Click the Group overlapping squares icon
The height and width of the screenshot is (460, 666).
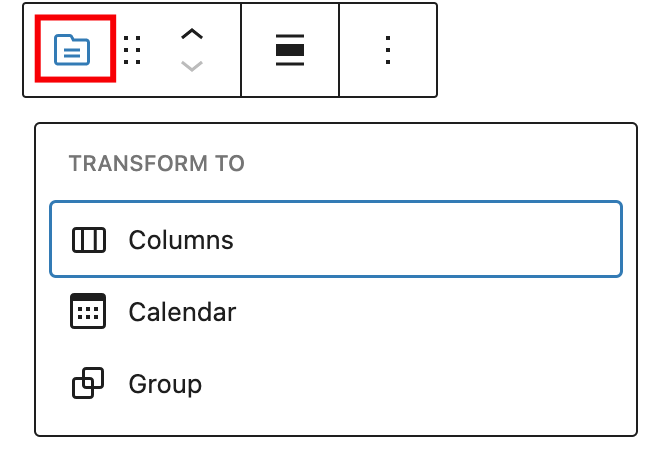tap(89, 384)
